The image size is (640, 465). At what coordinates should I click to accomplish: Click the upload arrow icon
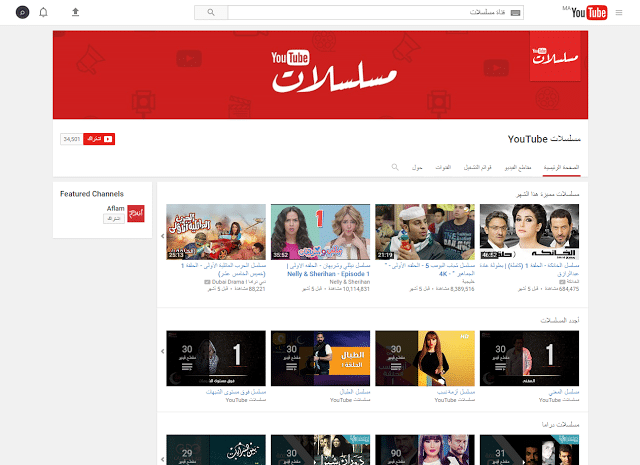pyautogui.click(x=76, y=12)
